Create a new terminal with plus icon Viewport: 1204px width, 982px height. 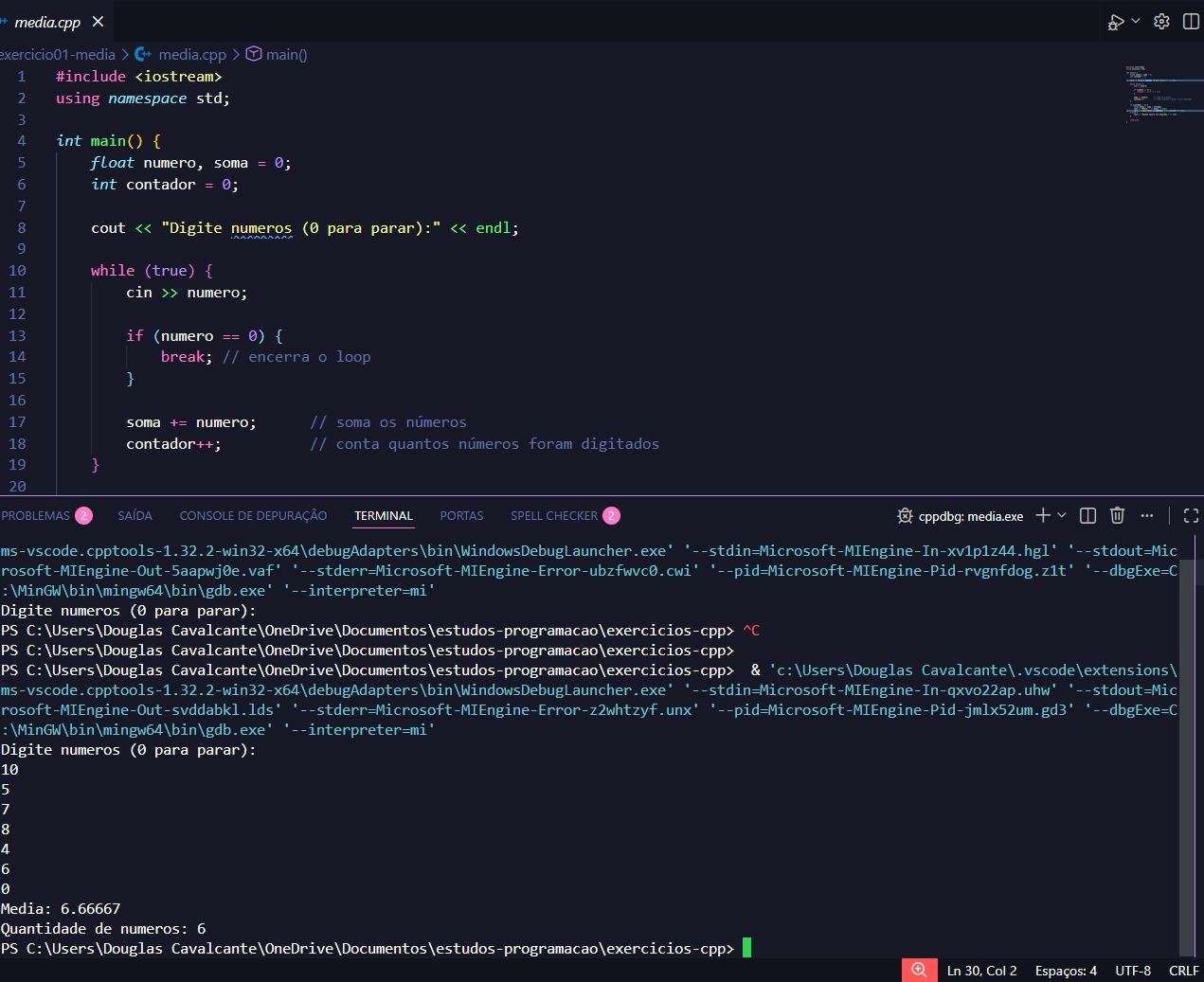pos(1043,515)
